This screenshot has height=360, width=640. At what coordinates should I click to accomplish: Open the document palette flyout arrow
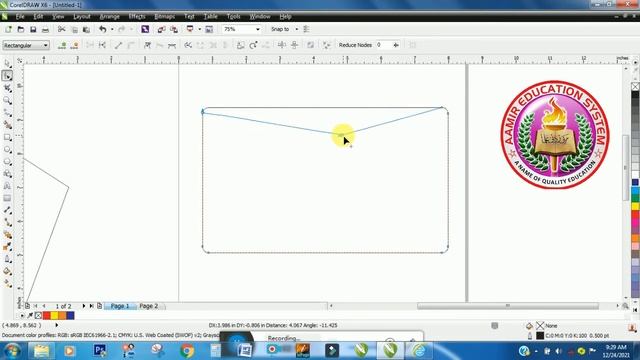22,316
